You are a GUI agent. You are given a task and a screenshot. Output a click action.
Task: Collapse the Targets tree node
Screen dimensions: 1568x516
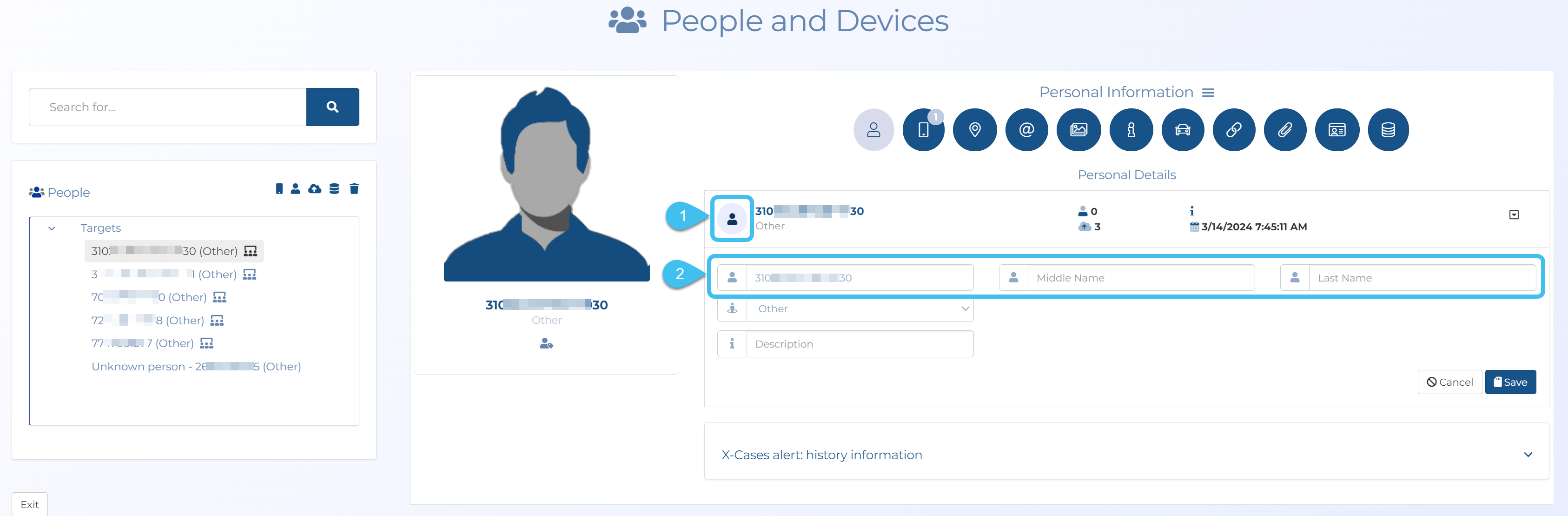52,228
